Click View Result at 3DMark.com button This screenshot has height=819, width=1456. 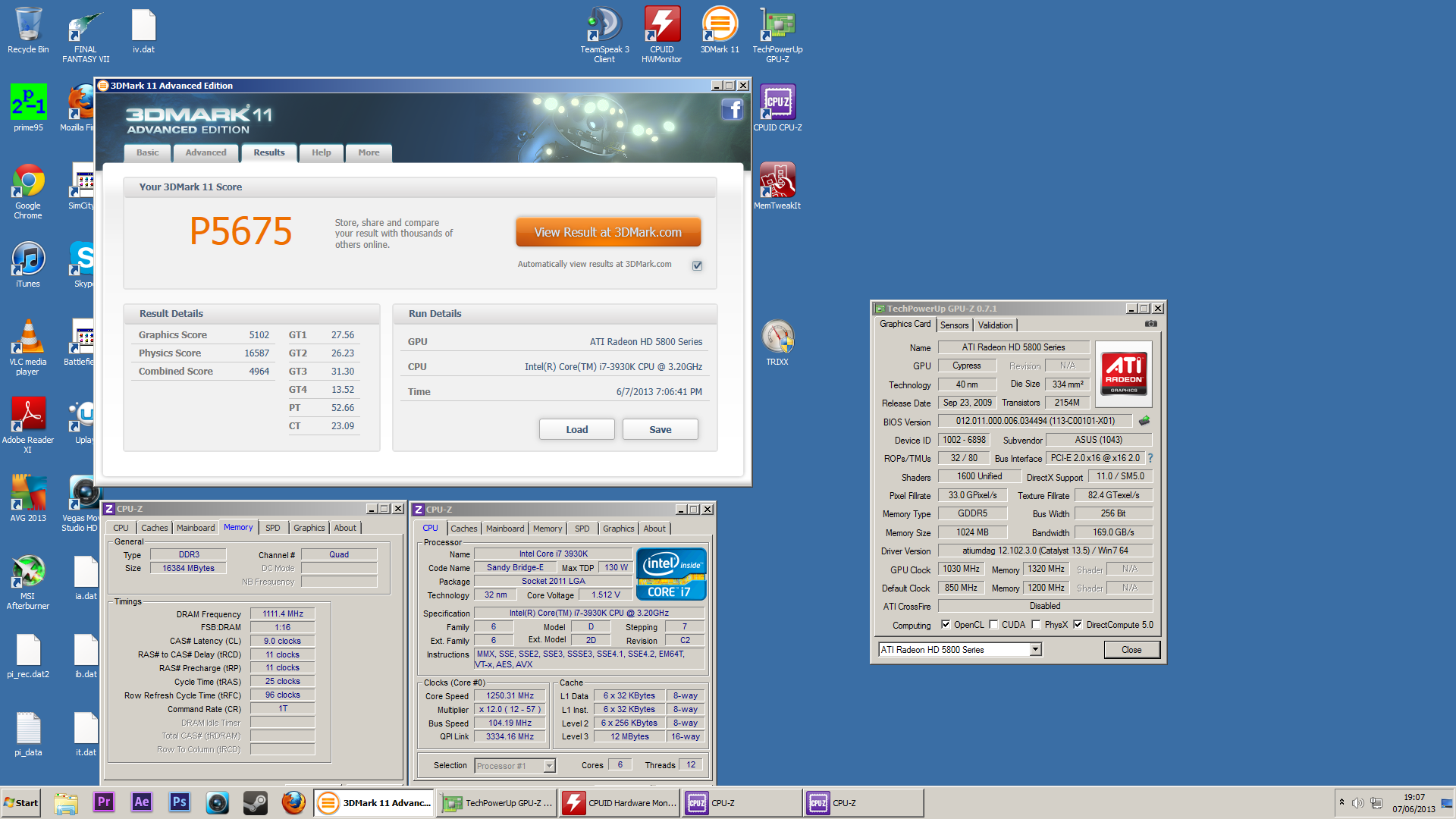pos(608,233)
